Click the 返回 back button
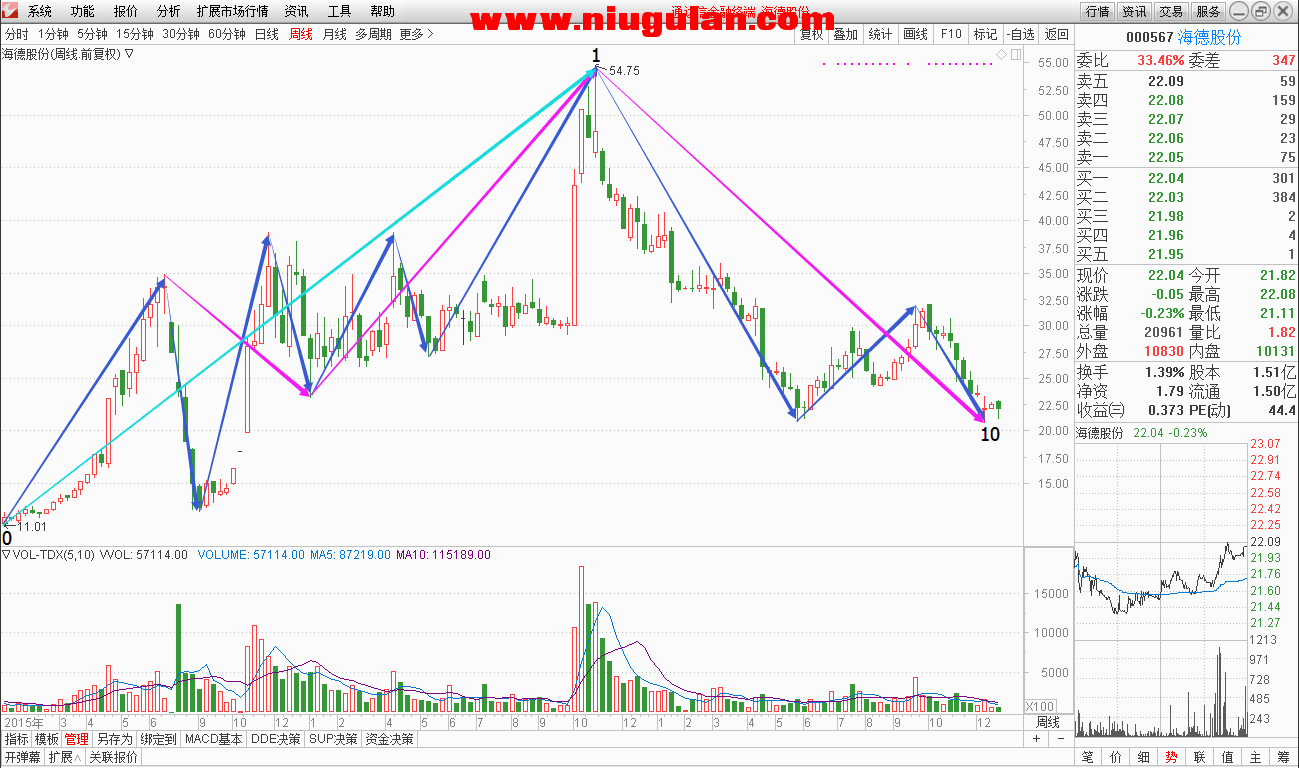 (x=1056, y=34)
